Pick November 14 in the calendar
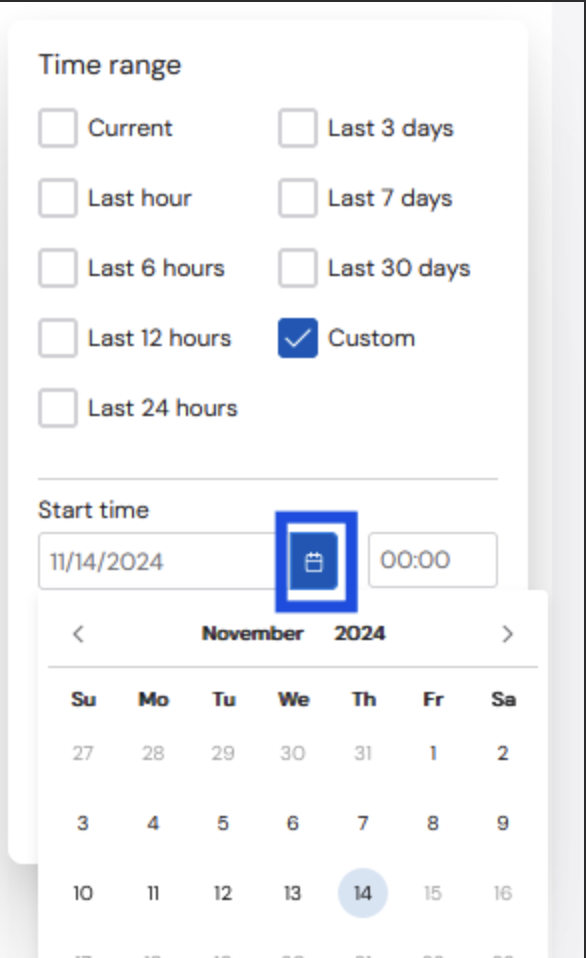586x958 pixels. tap(363, 893)
